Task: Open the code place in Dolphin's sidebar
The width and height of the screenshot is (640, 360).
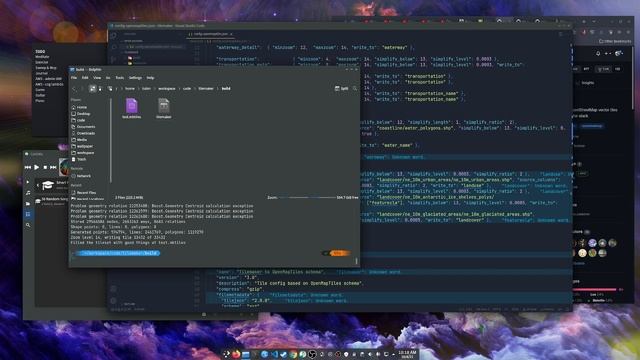Action: tap(78, 120)
